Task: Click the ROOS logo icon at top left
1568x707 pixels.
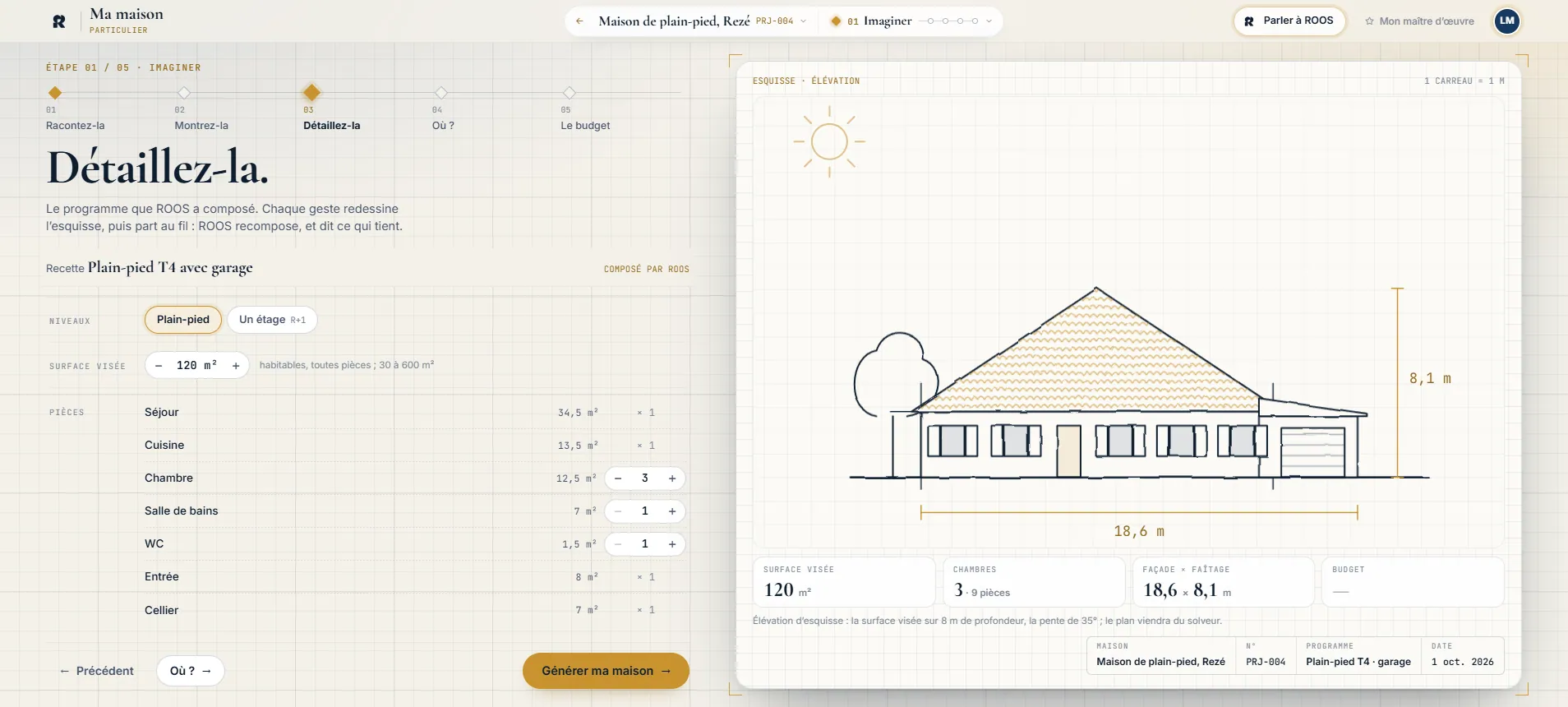Action: click(x=59, y=21)
